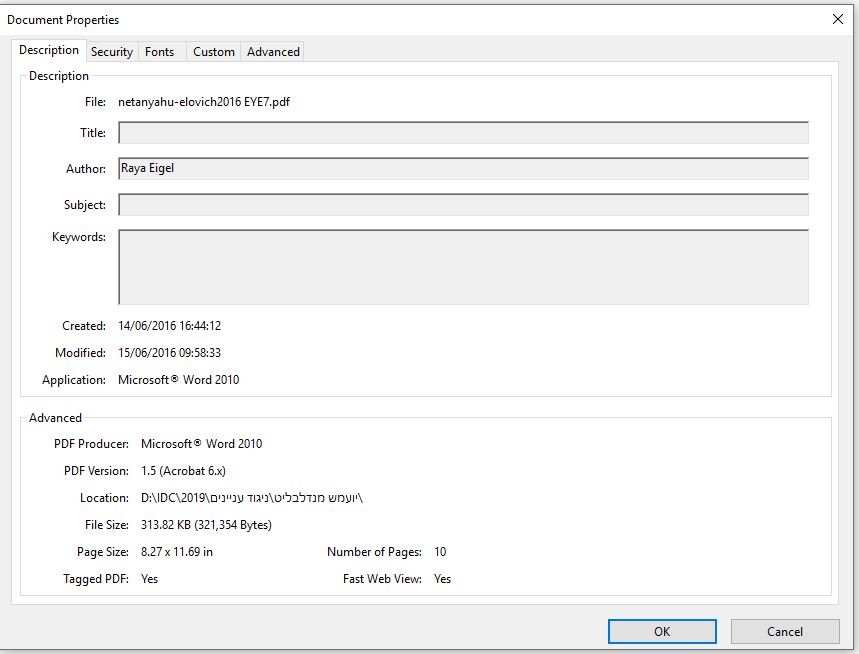This screenshot has height=654, width=859.
Task: Close the Document Properties dialog window
Action: [x=837, y=19]
